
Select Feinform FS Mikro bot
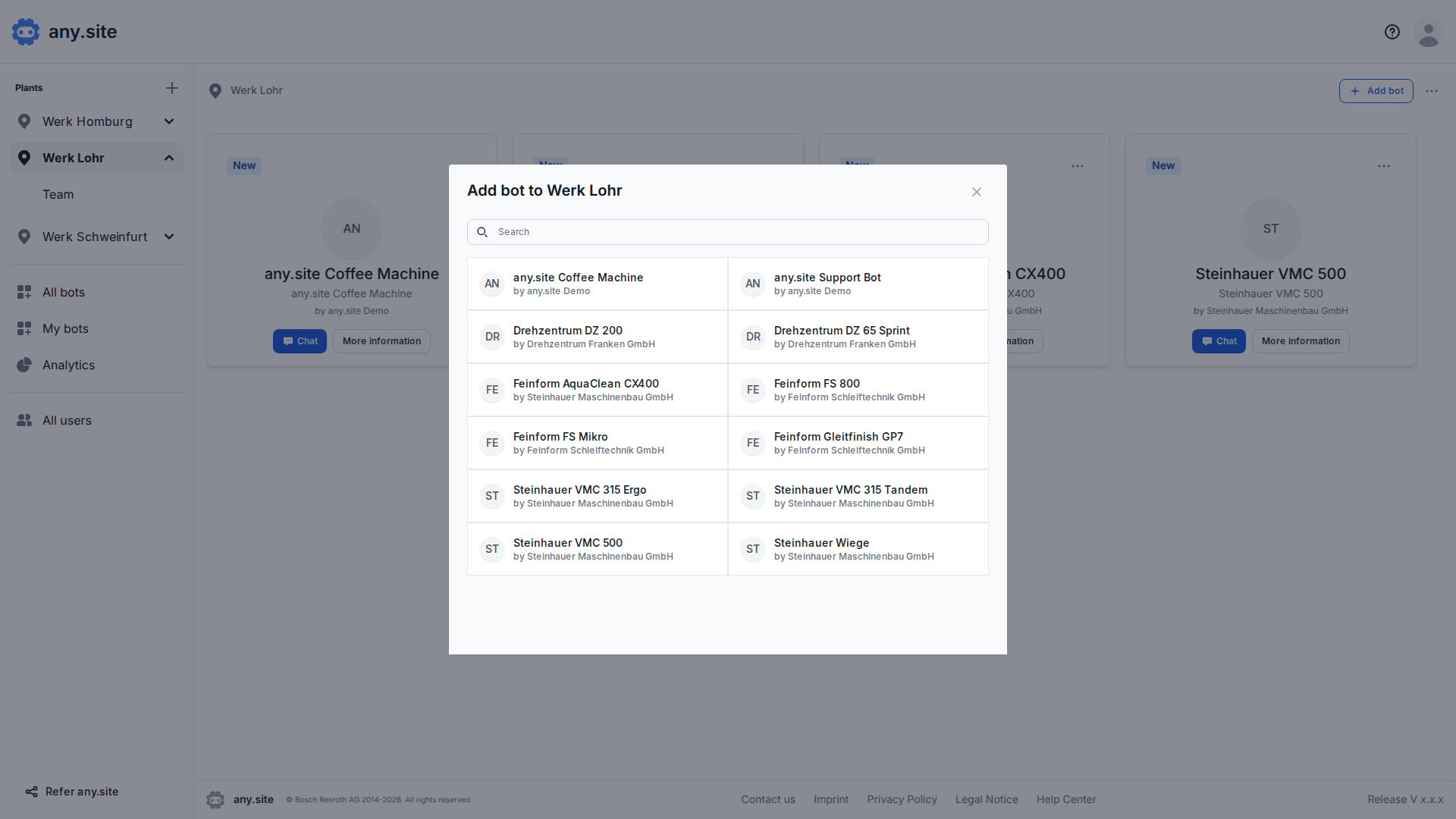pos(598,443)
